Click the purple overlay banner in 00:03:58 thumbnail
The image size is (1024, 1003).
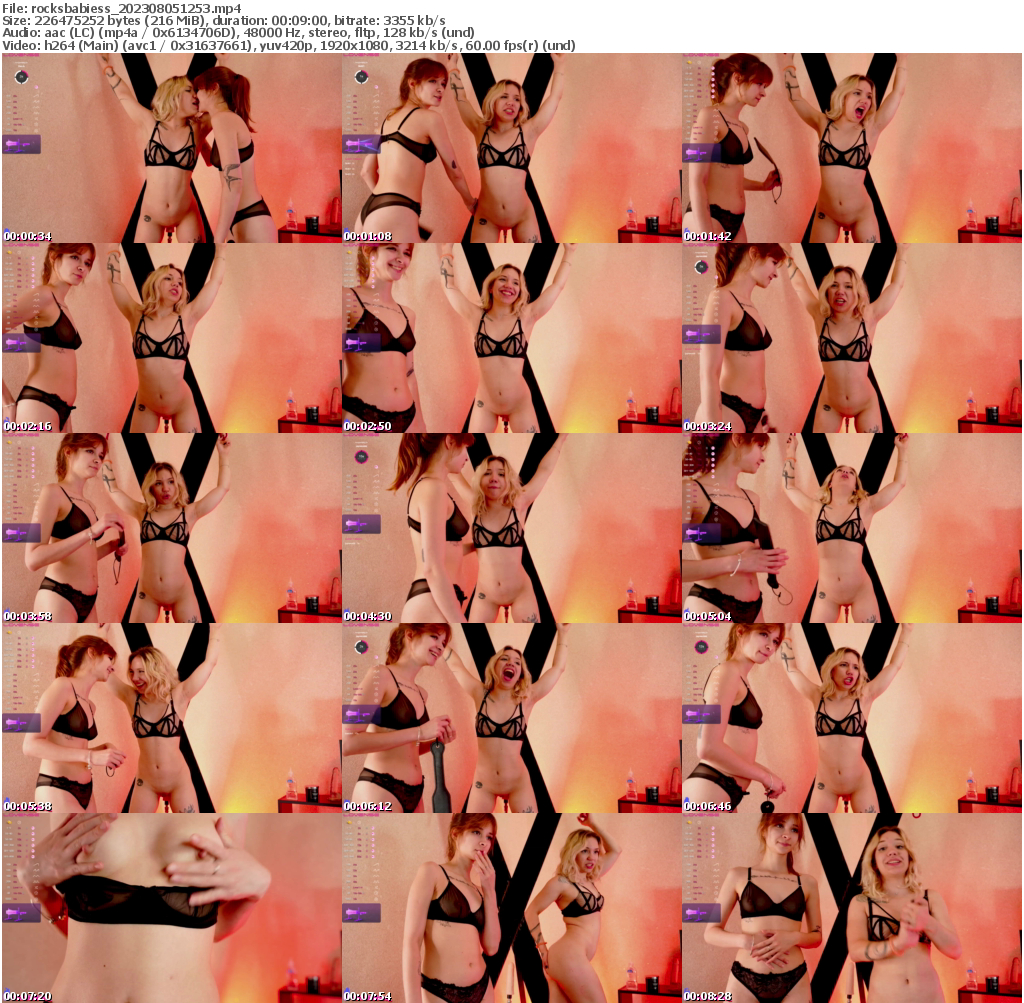(x=20, y=534)
